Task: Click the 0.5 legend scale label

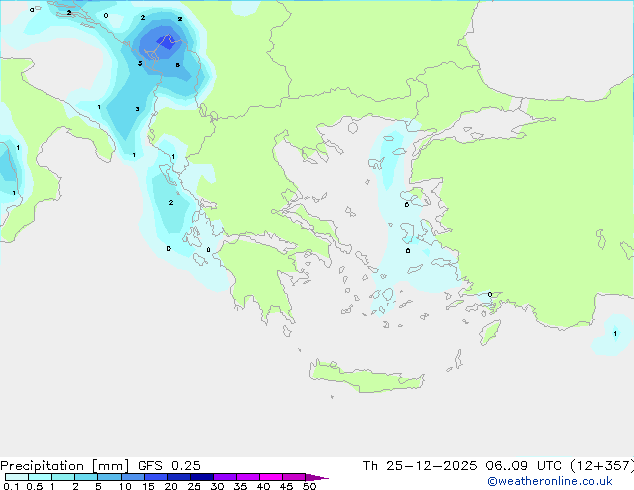Action: 35,486
